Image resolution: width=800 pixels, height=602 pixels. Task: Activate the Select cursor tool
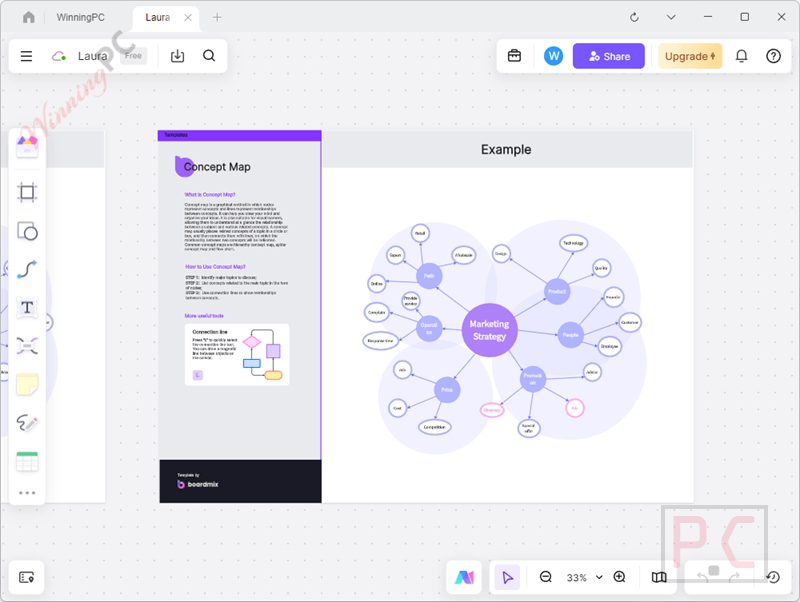pyautogui.click(x=507, y=578)
